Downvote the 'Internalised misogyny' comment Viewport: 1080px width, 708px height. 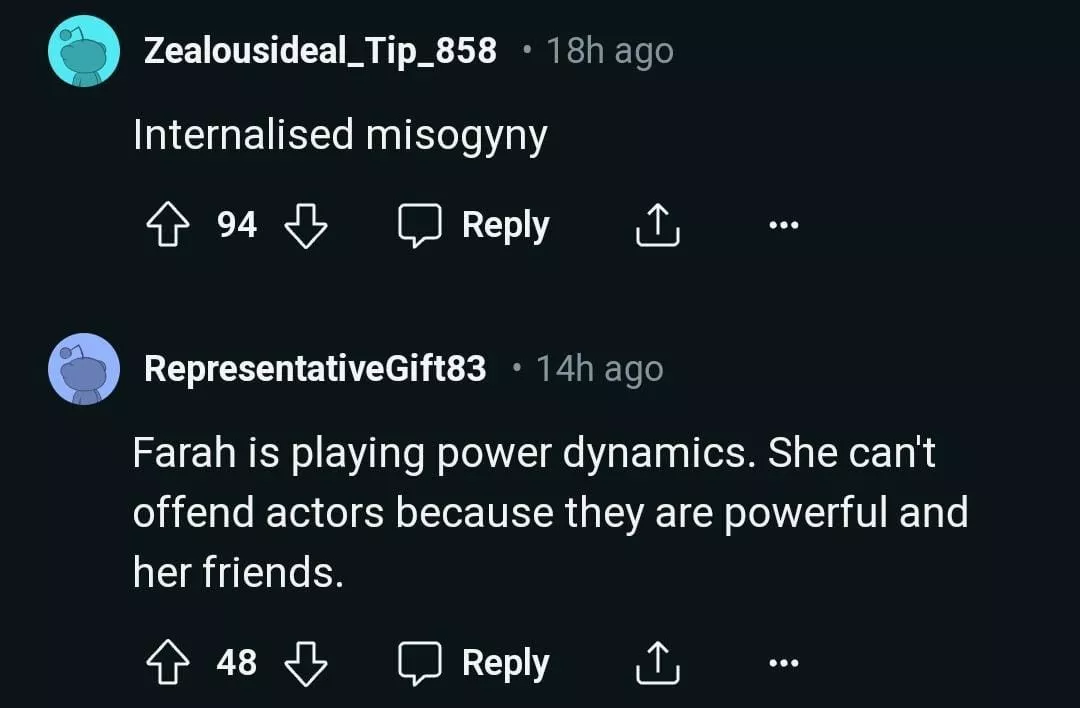(x=306, y=225)
